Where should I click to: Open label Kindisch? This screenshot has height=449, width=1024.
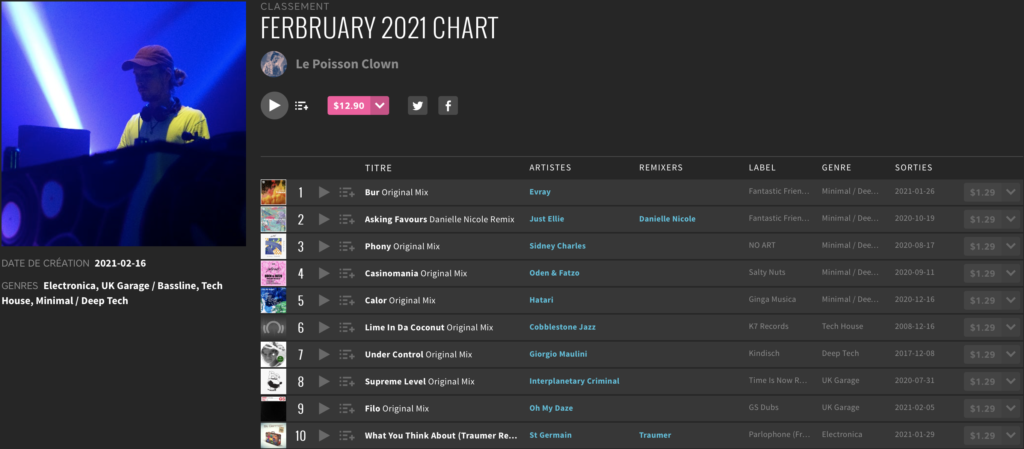tap(762, 354)
